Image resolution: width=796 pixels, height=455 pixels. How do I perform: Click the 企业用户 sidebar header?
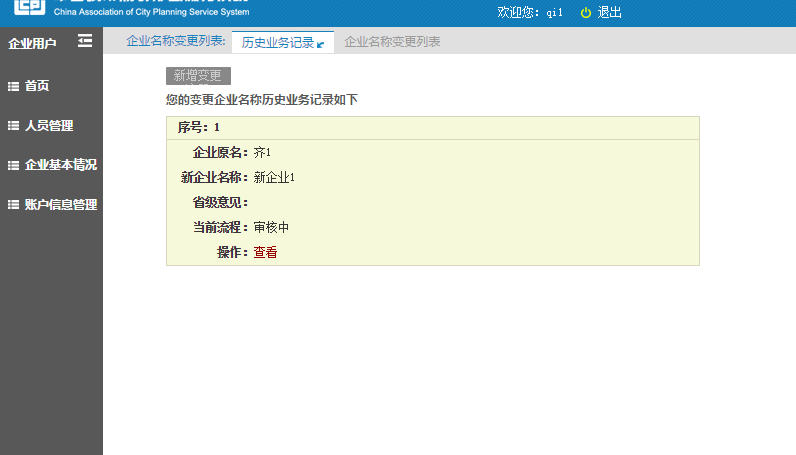[32, 43]
